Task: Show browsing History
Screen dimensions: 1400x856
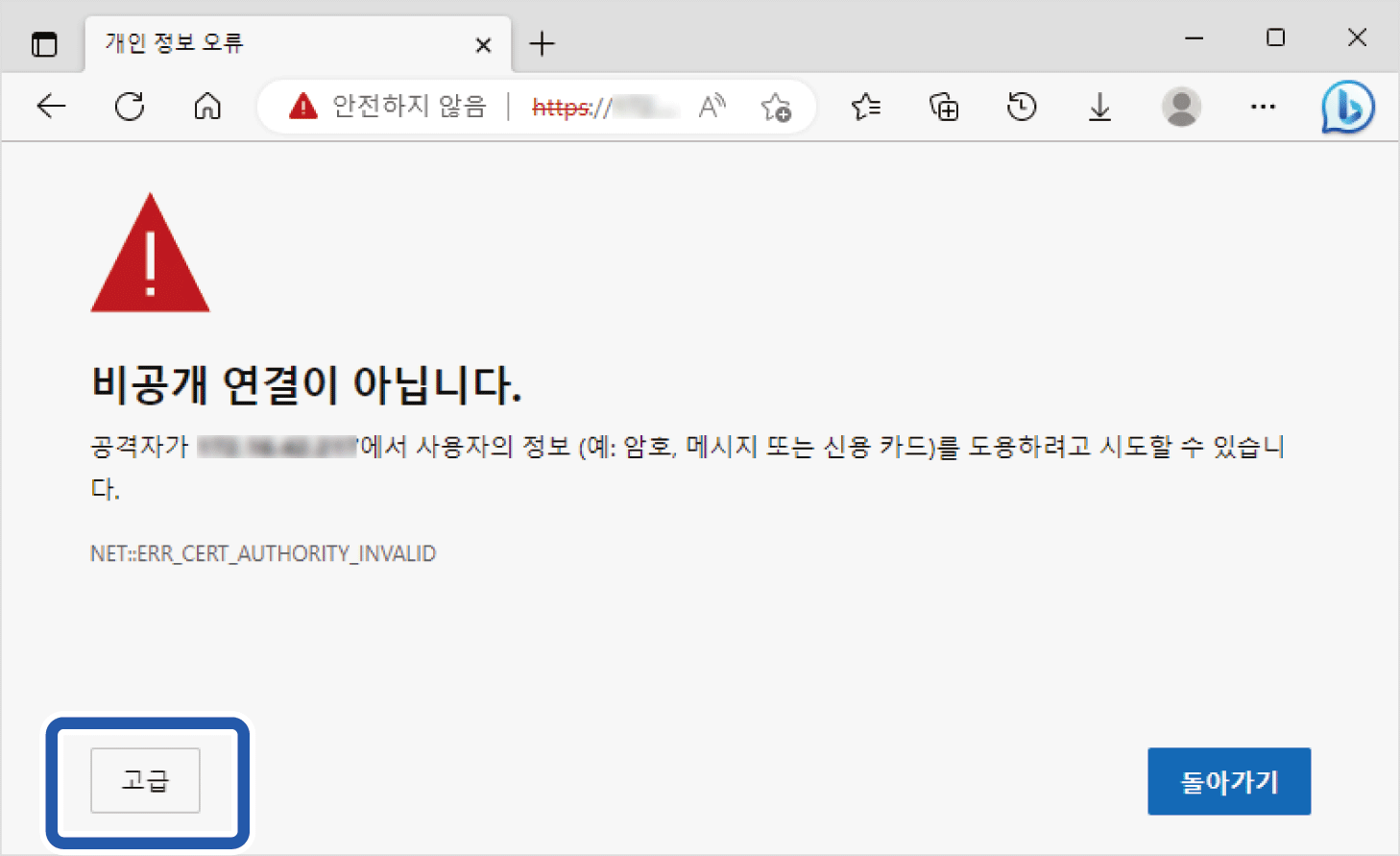Action: 1022,107
